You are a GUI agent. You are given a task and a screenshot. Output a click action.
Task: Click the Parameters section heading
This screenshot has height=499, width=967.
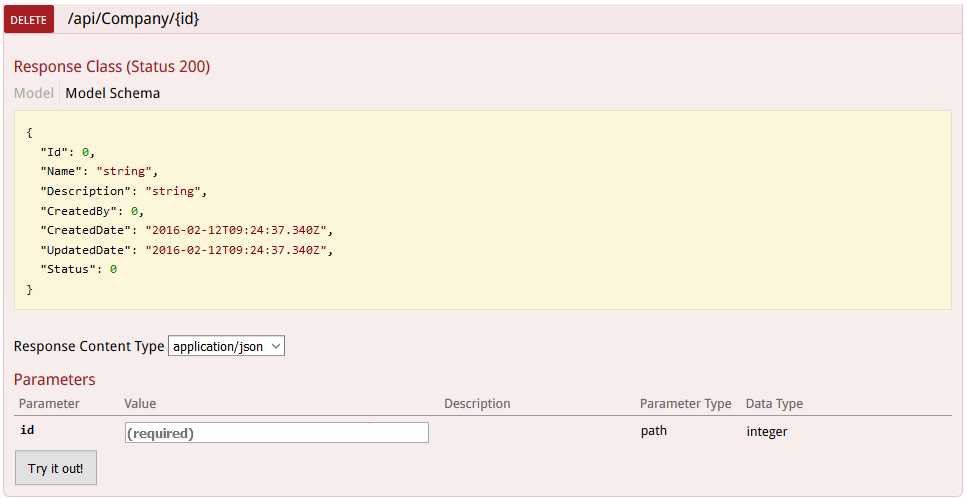point(54,379)
